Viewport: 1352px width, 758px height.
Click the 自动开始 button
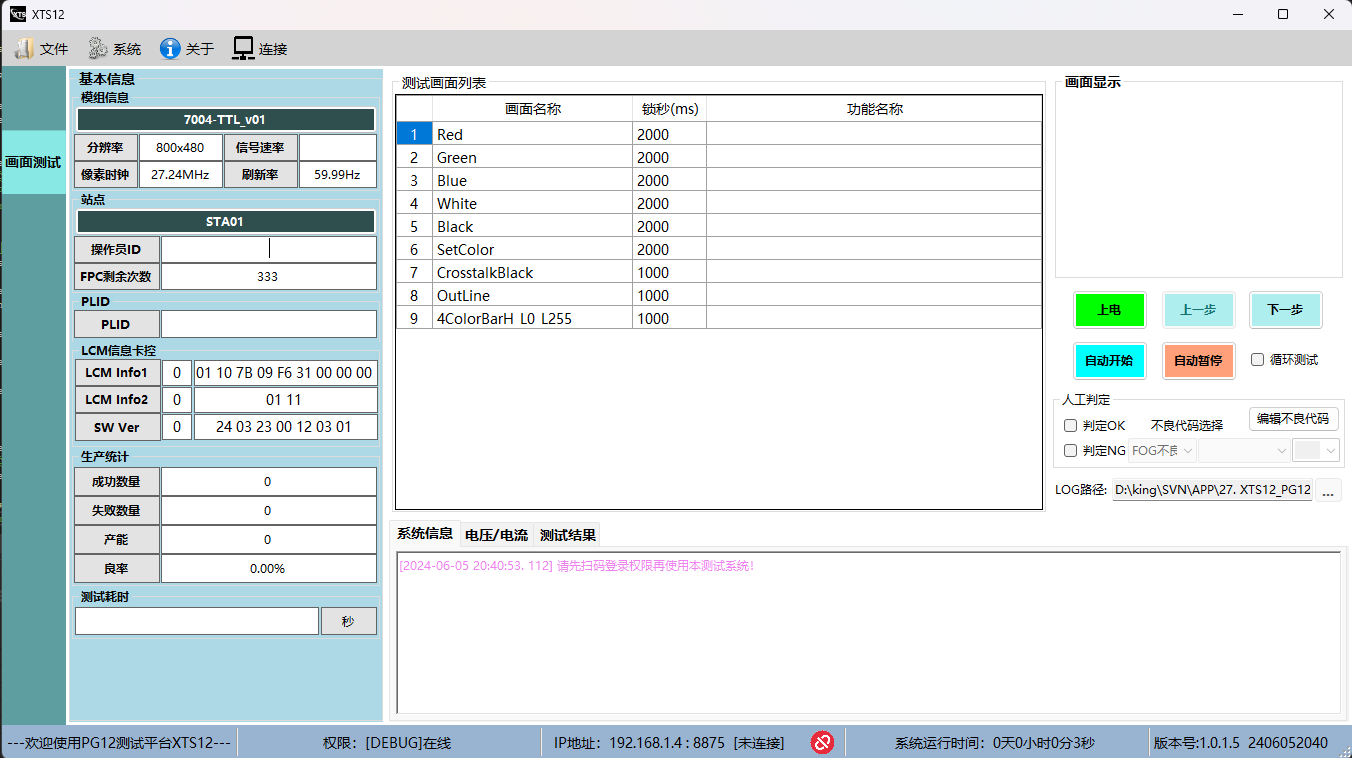pos(1108,360)
